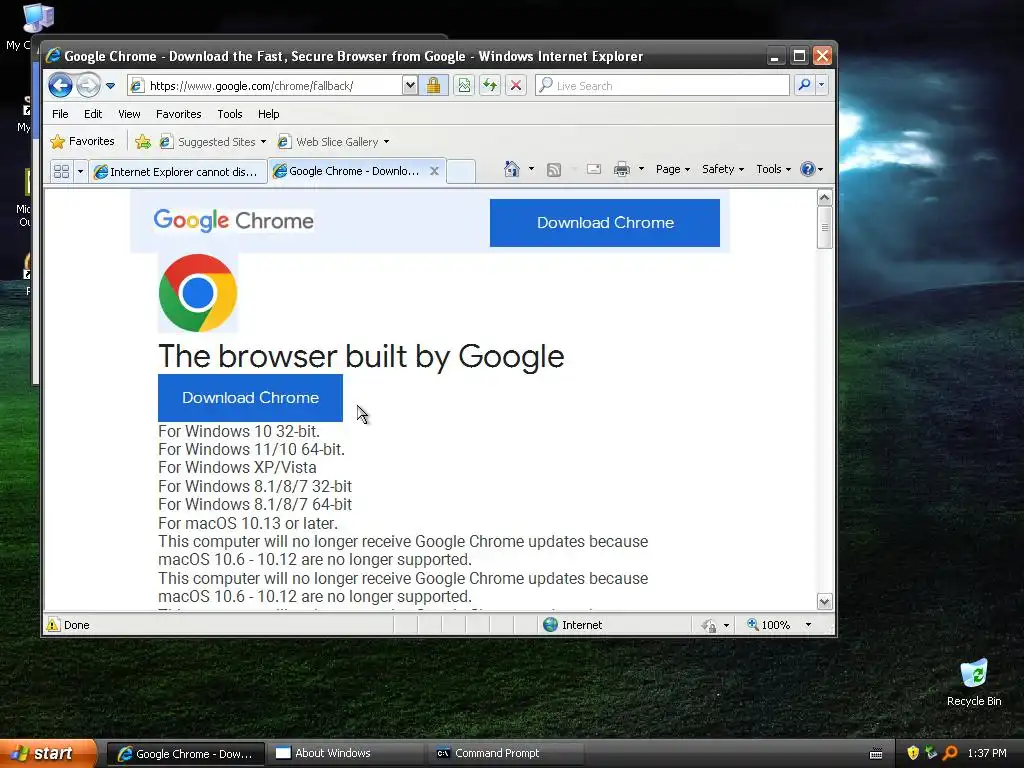Click the Add to Favorites Bar icon
The width and height of the screenshot is (1024, 768).
143,142
